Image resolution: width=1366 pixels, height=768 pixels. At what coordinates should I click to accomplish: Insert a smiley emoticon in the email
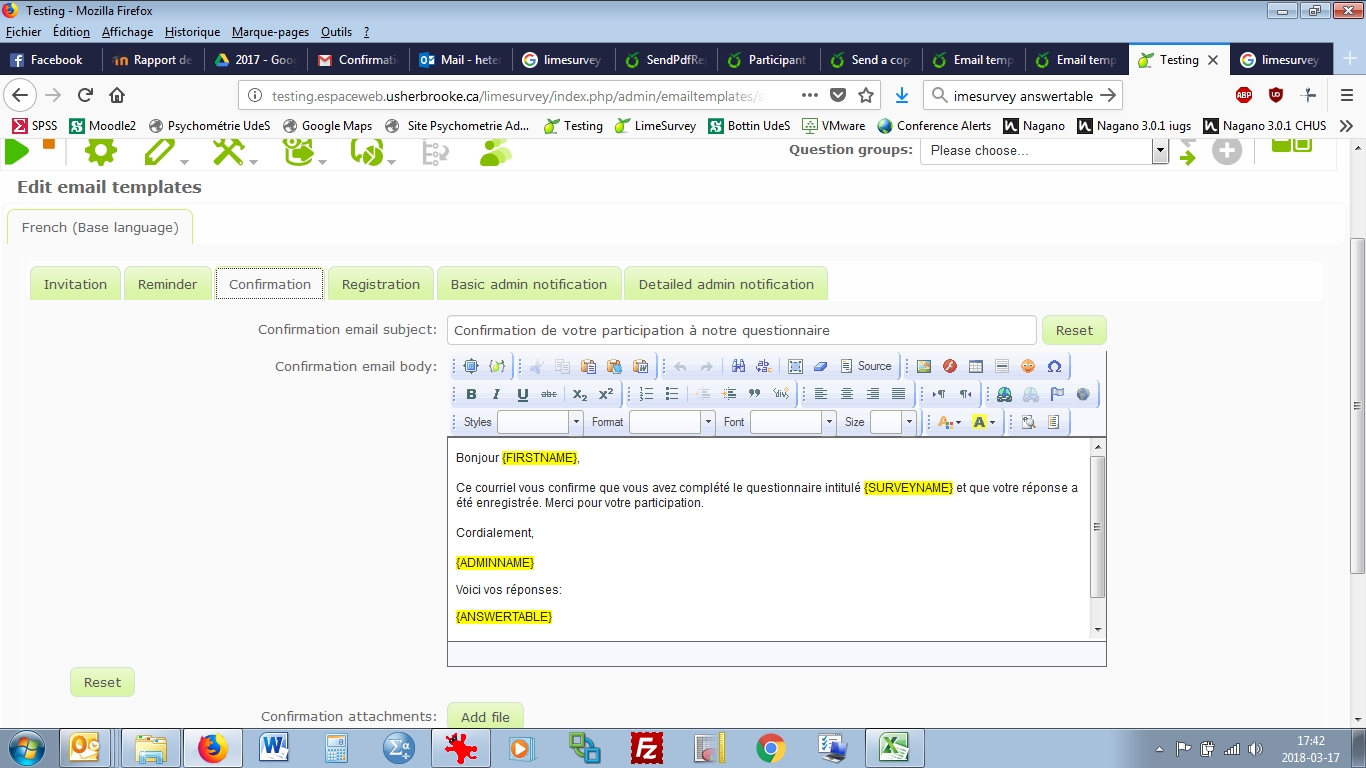[x=1028, y=367]
